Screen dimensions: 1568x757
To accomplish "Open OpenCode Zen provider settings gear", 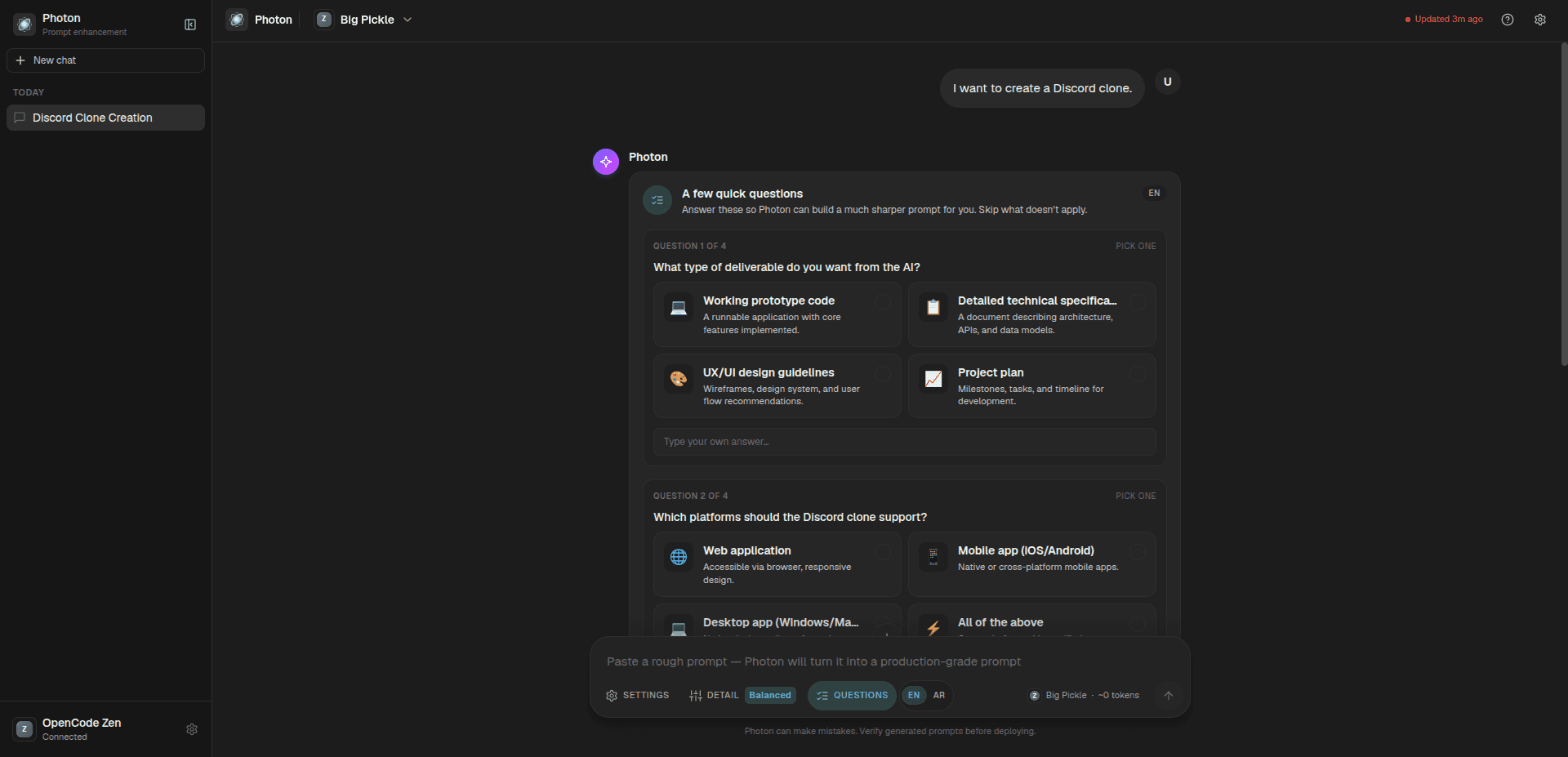I will click(x=192, y=729).
